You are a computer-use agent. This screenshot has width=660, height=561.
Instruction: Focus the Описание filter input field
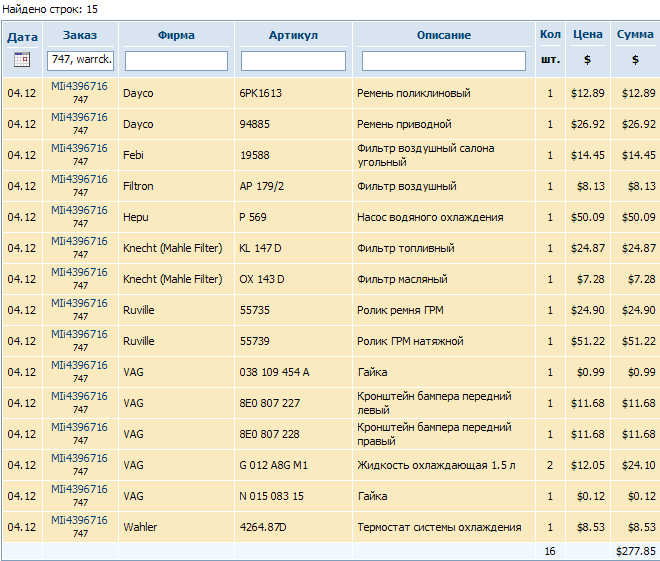tap(444, 61)
